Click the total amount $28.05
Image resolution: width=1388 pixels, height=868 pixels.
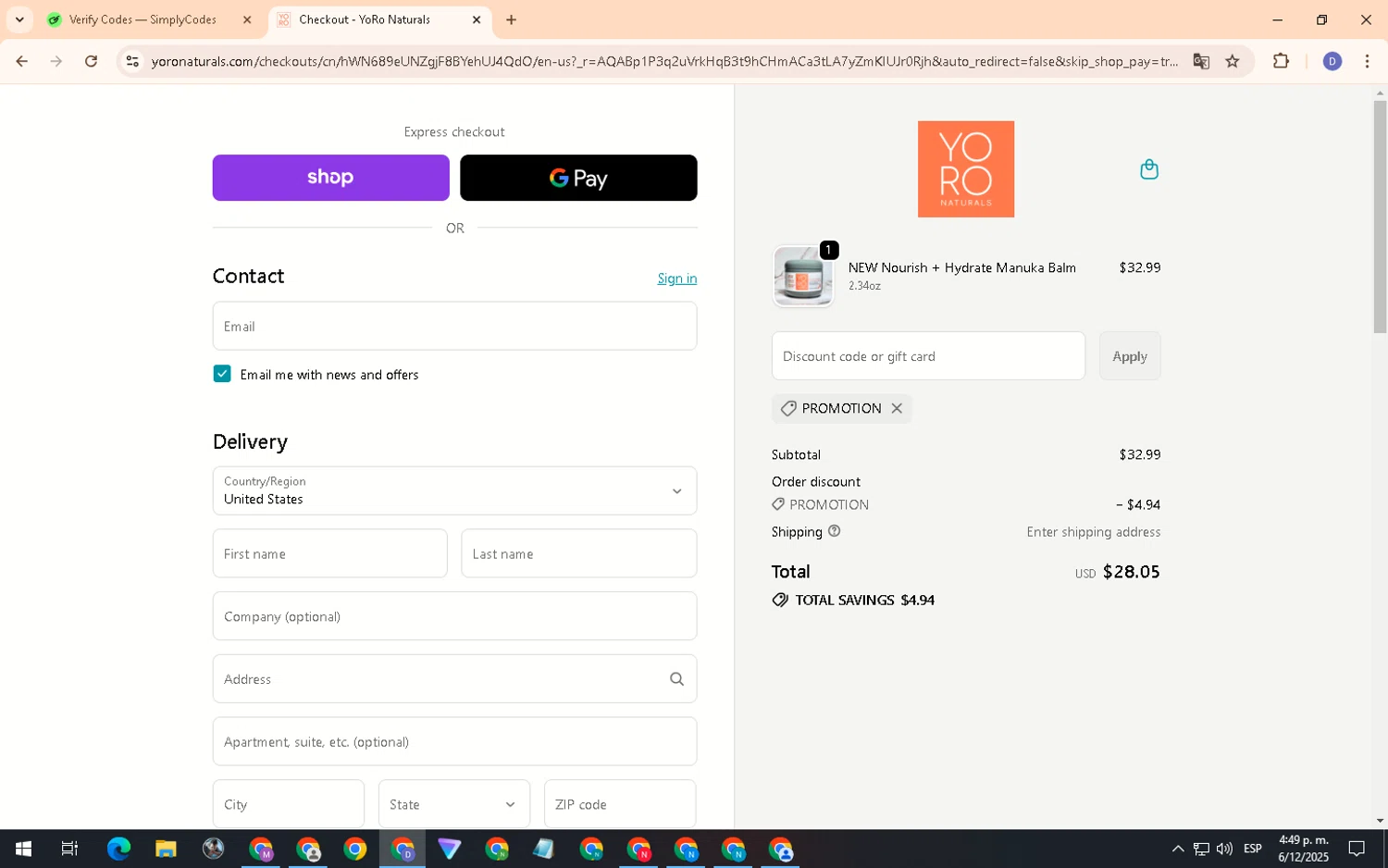point(1131,572)
